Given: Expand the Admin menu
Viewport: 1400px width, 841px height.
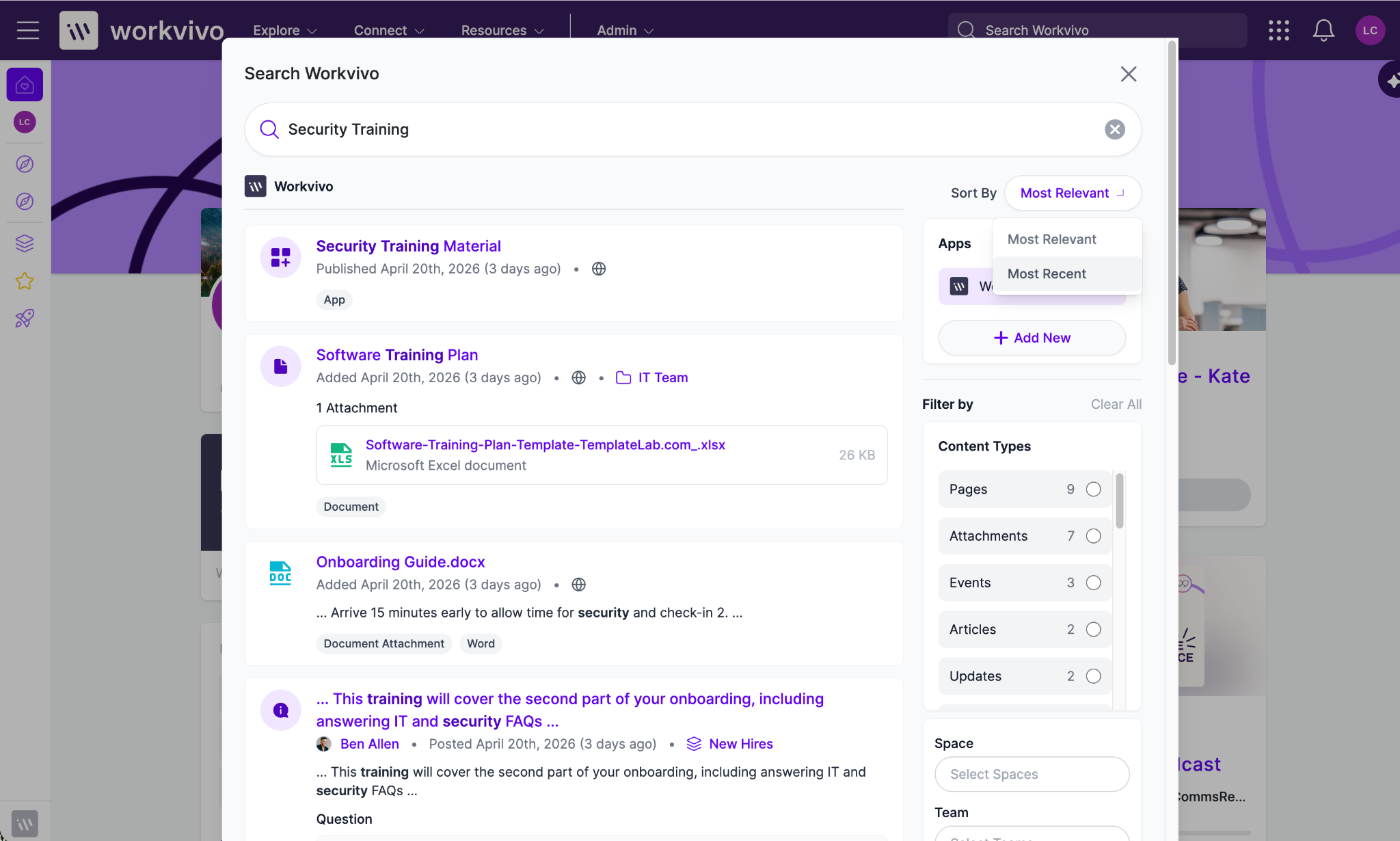Looking at the screenshot, I should coord(625,30).
